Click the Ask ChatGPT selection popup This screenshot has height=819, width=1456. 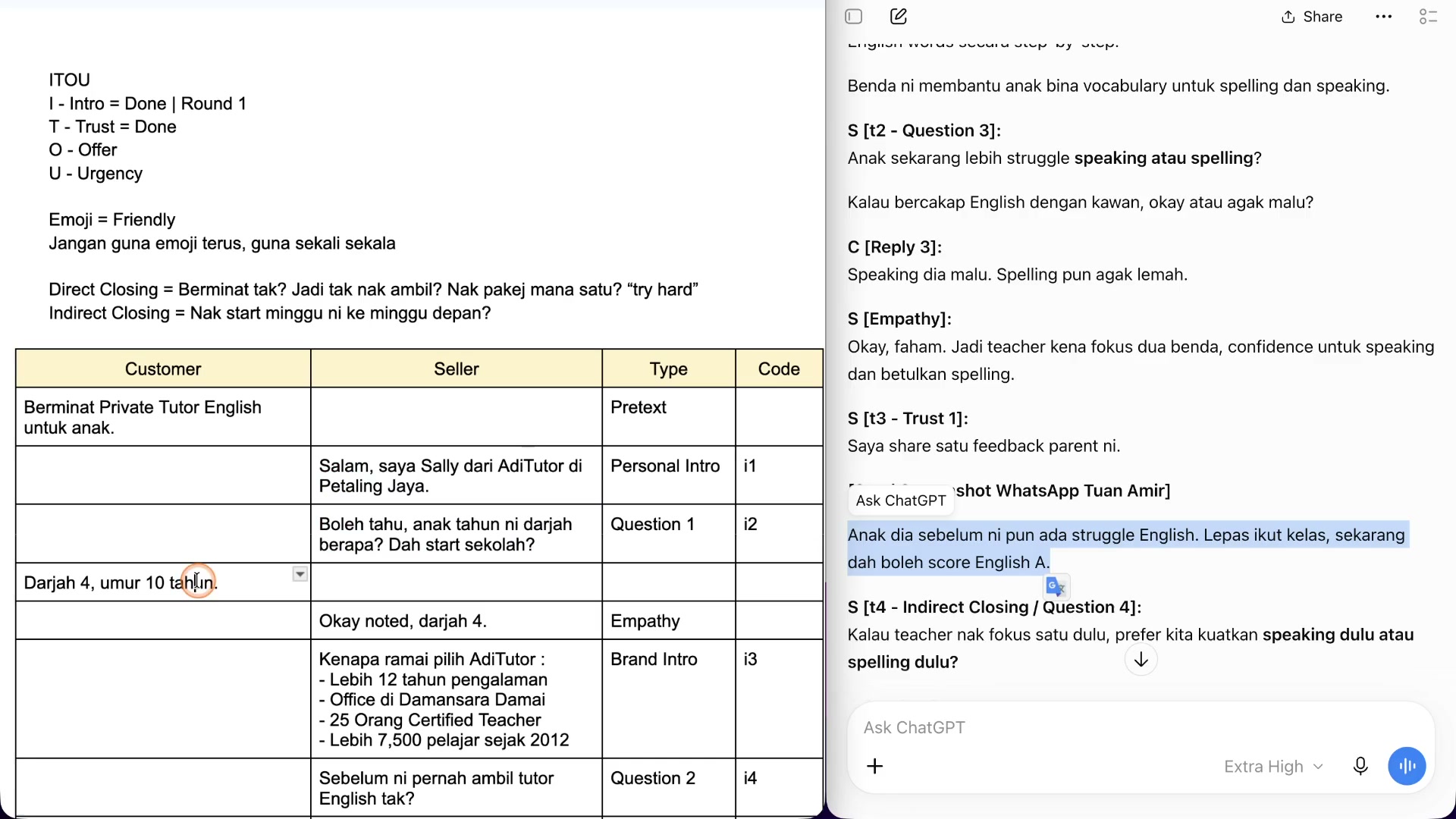901,500
